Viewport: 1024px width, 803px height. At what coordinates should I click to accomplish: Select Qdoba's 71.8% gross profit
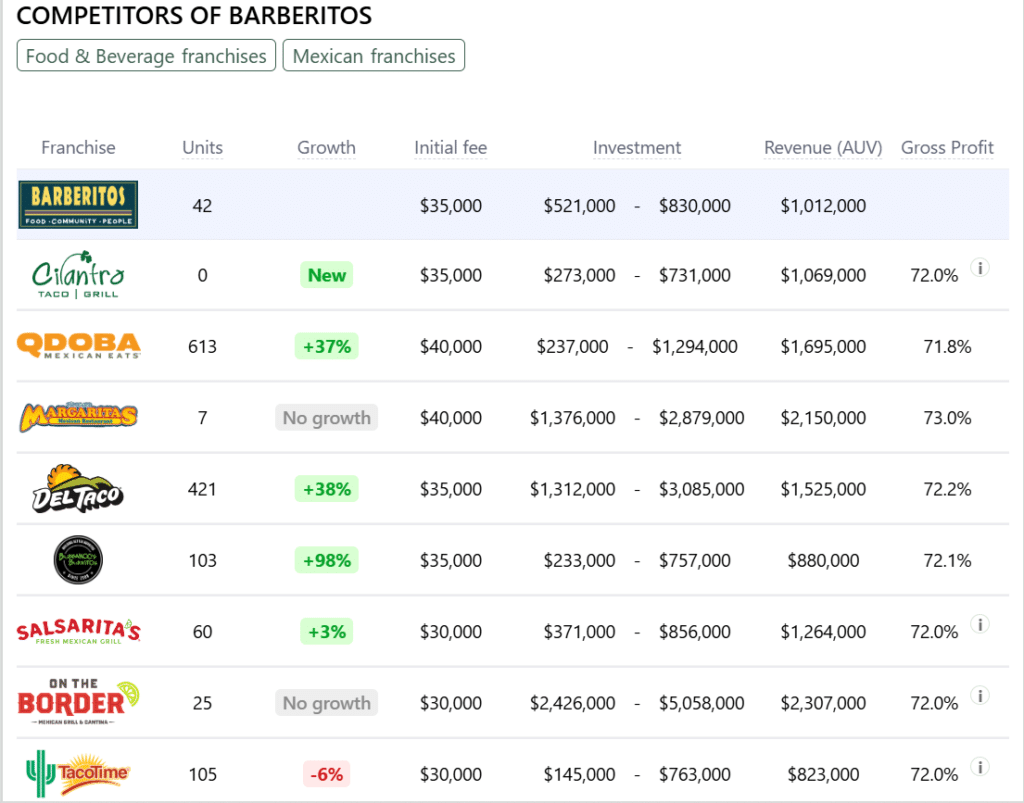(x=948, y=346)
